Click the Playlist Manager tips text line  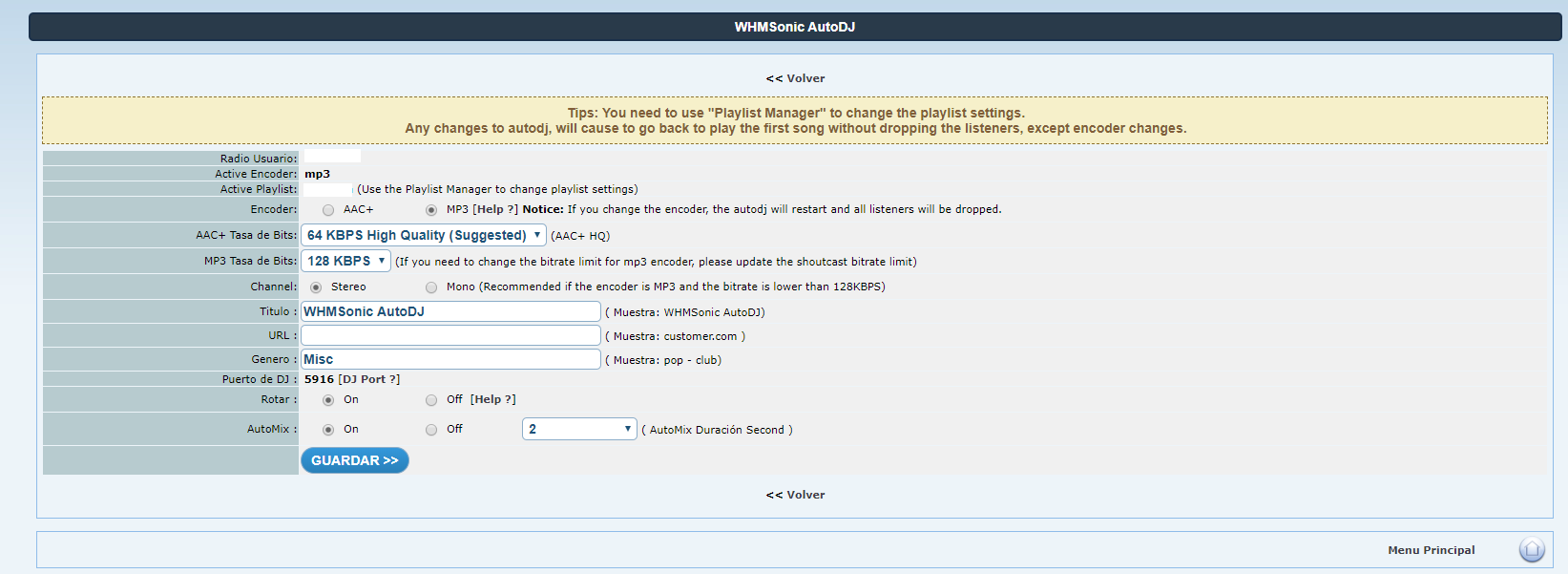click(796, 113)
